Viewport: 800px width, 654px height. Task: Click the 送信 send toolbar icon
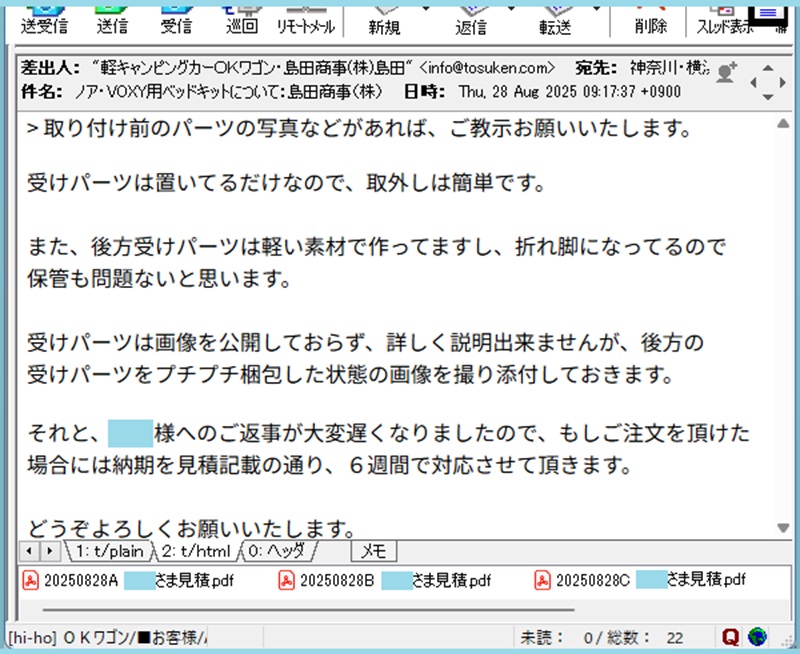(113, 20)
